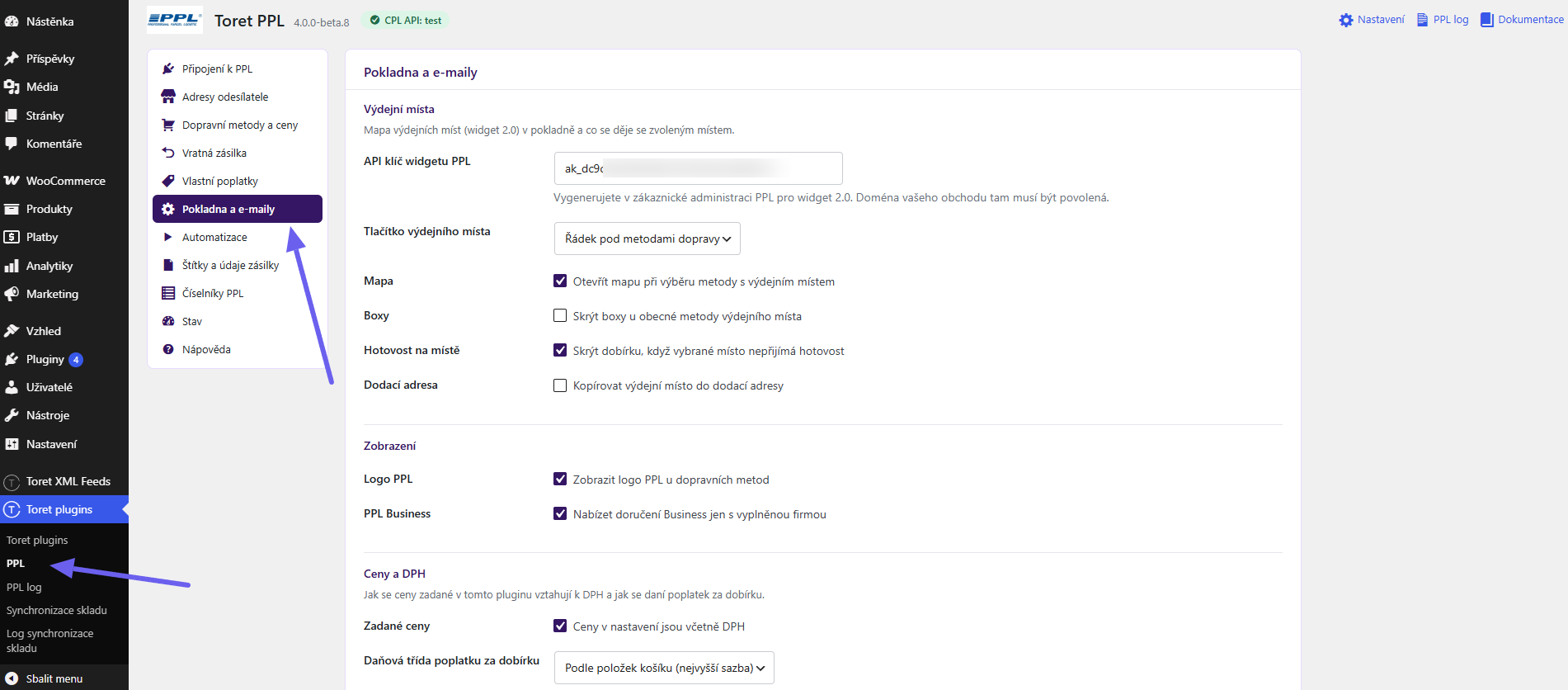Uncheck Otevřít mapu při výběru metody
This screenshot has height=690, width=1568.
pyautogui.click(x=560, y=281)
